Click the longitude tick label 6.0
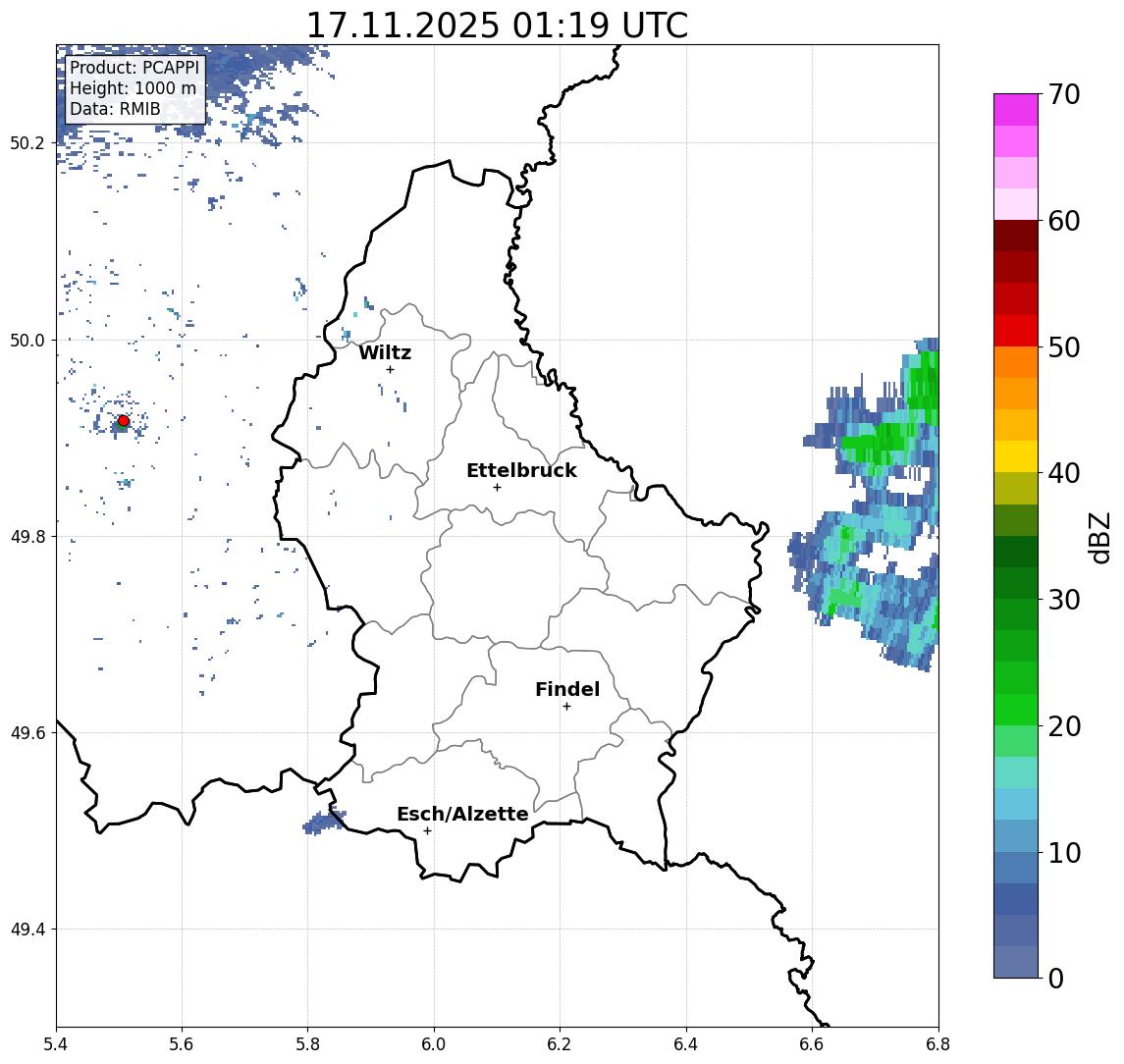 [x=435, y=1044]
